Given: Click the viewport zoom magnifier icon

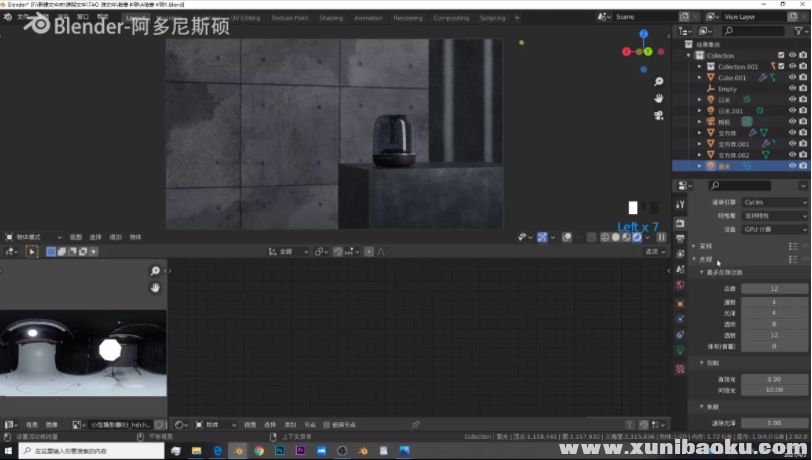Looking at the screenshot, I should click(659, 81).
